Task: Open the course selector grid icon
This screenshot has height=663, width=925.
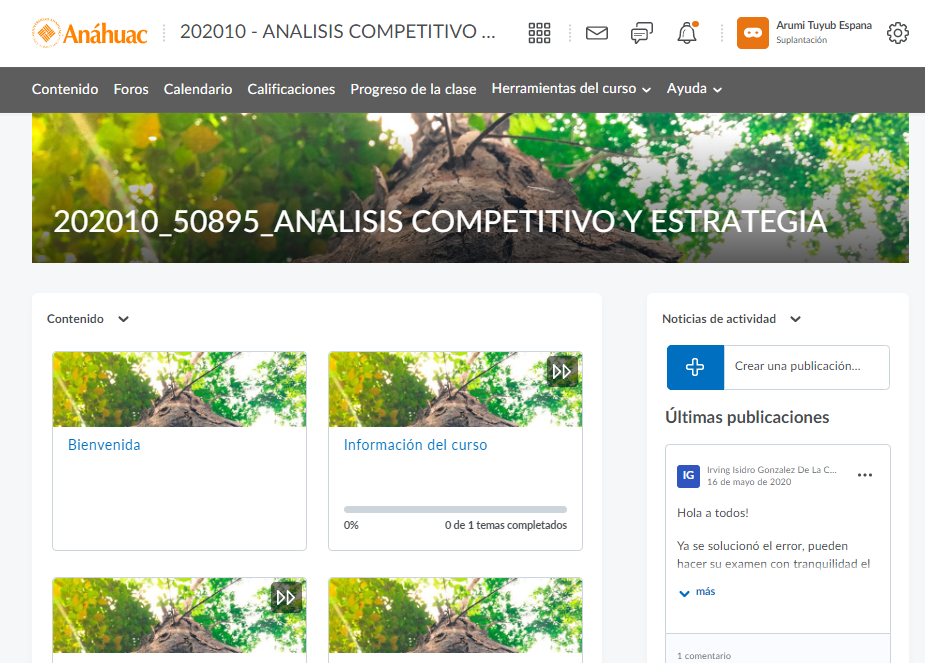Action: pos(539,33)
